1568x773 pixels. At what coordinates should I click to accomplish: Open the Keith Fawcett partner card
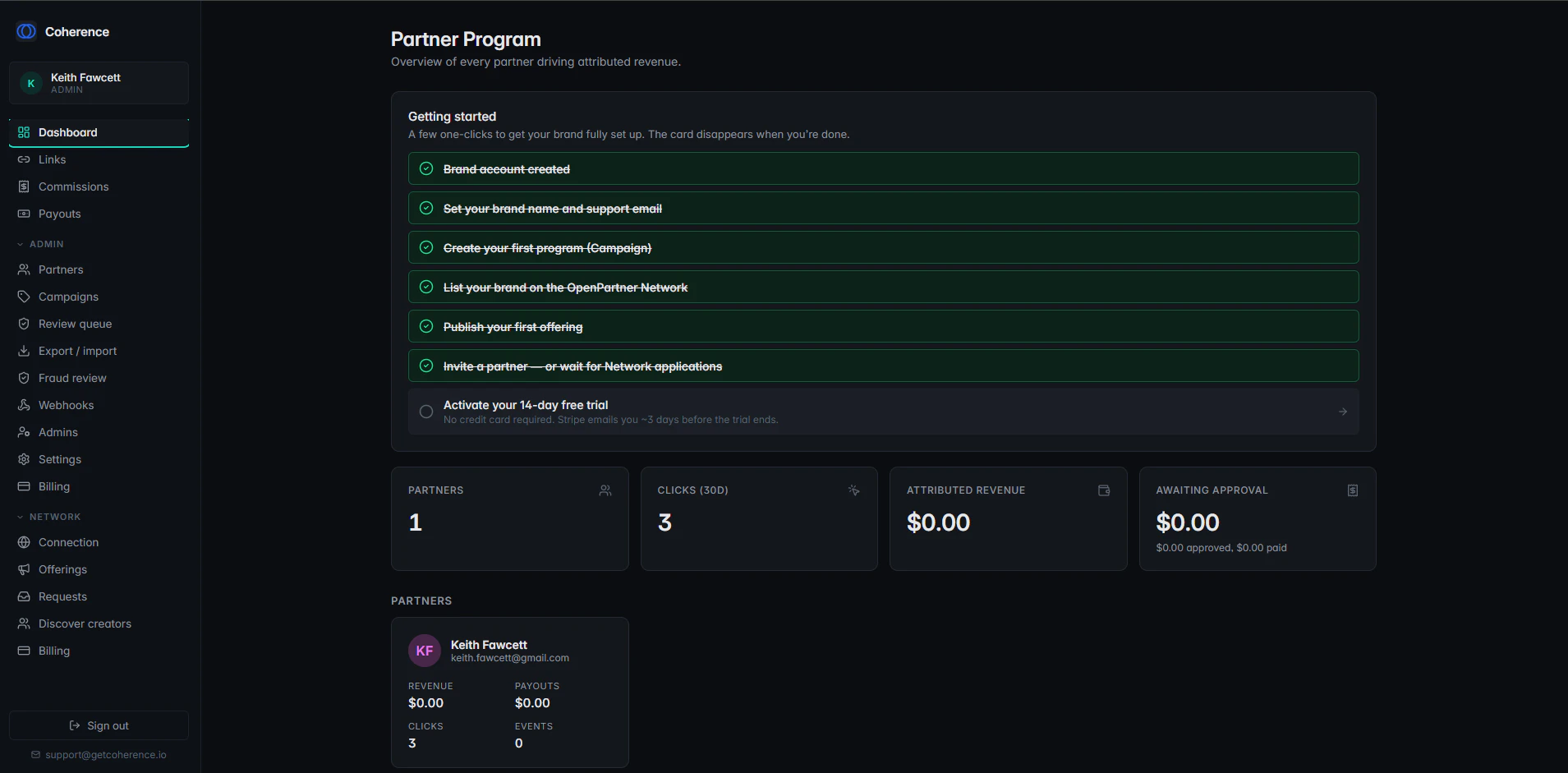click(x=510, y=692)
